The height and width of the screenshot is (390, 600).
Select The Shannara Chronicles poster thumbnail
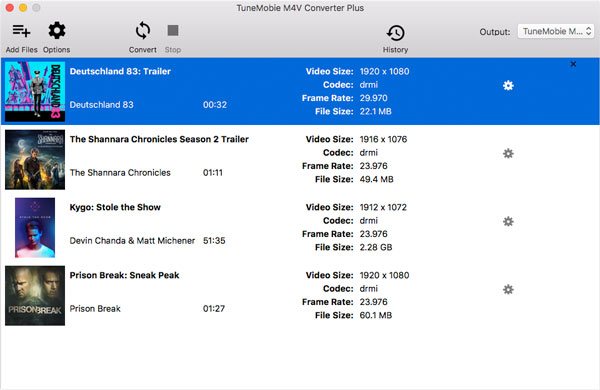35,160
